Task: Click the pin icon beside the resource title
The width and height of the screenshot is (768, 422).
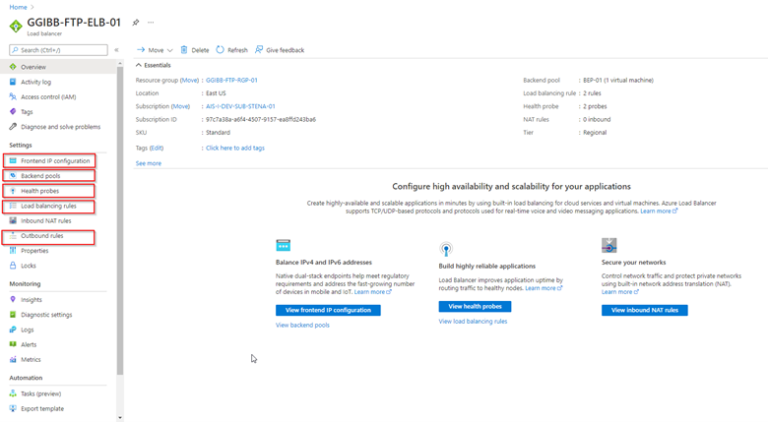Action: pos(136,22)
